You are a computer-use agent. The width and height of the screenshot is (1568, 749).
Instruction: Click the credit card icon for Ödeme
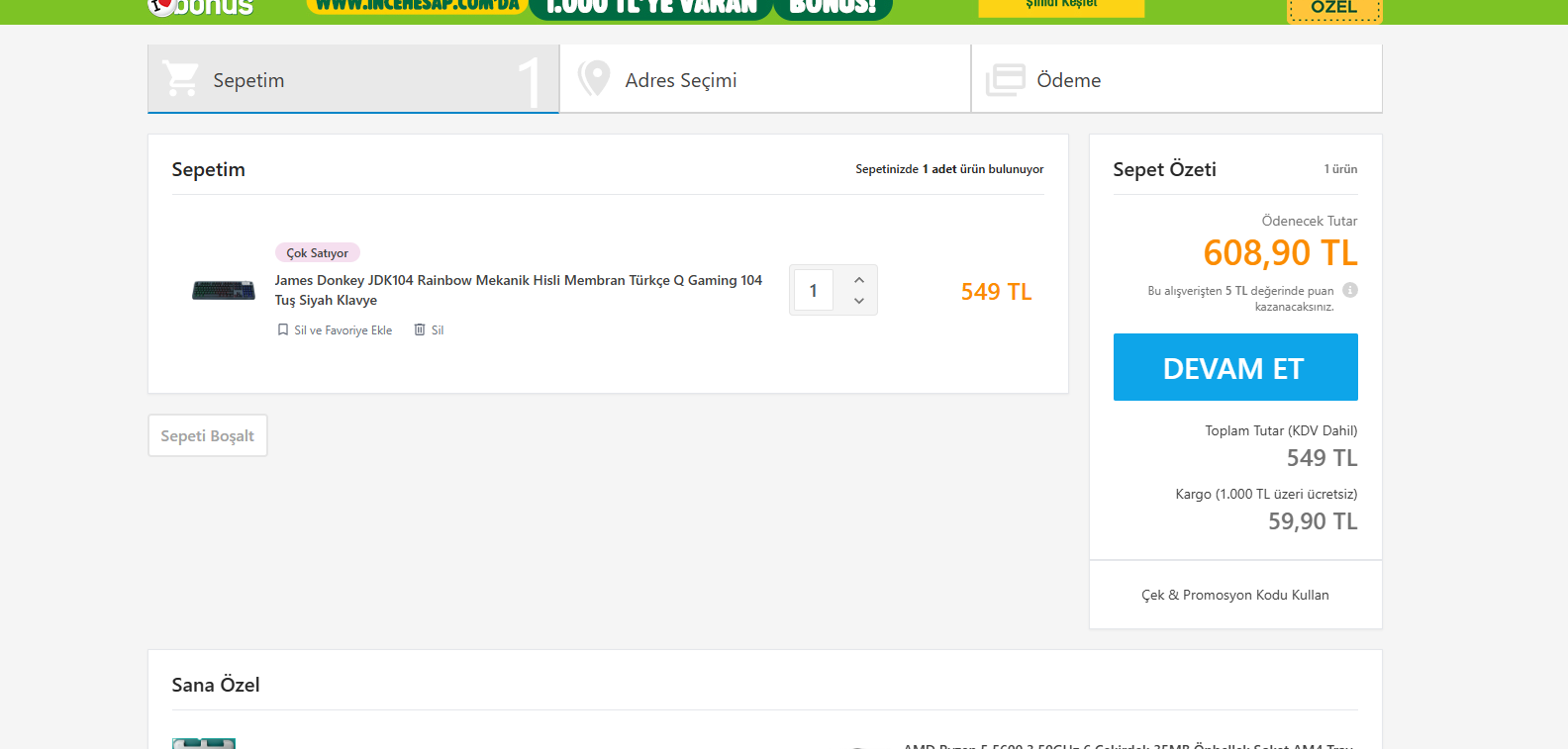1006,80
